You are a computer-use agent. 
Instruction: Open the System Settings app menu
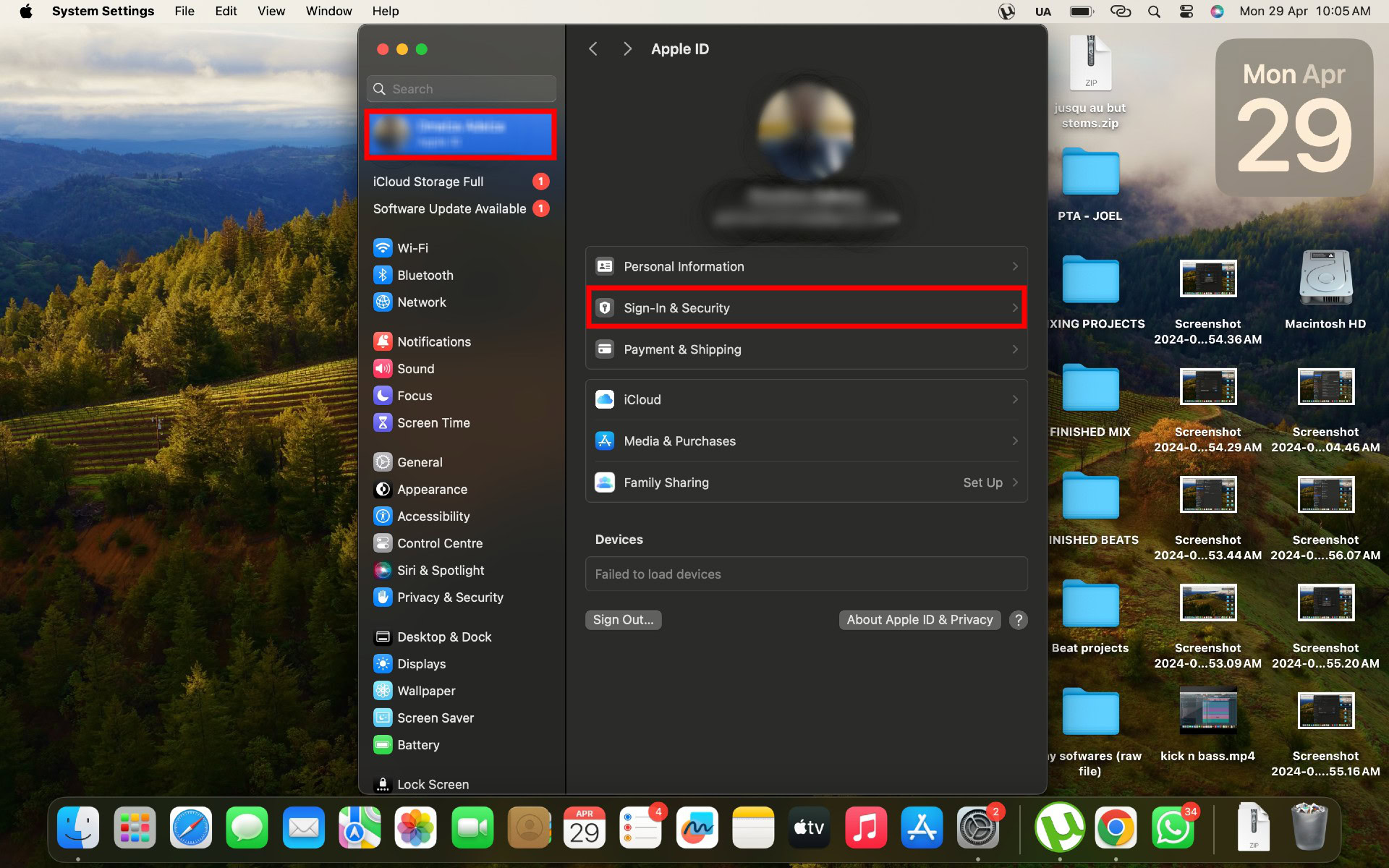(x=103, y=11)
